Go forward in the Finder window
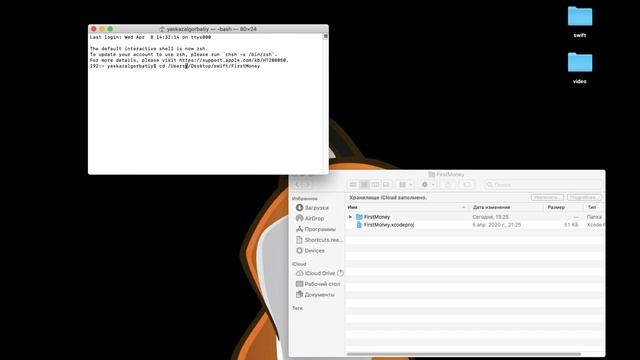This screenshot has height=360, width=640. tap(308, 185)
